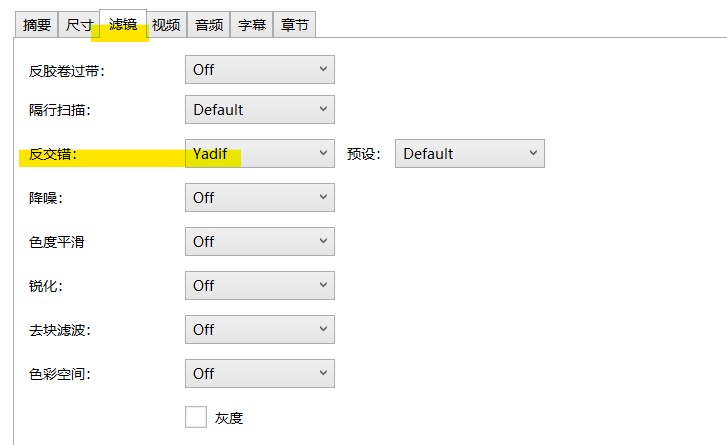
Task: Expand the 色度平滑 dropdown
Action: point(260,242)
